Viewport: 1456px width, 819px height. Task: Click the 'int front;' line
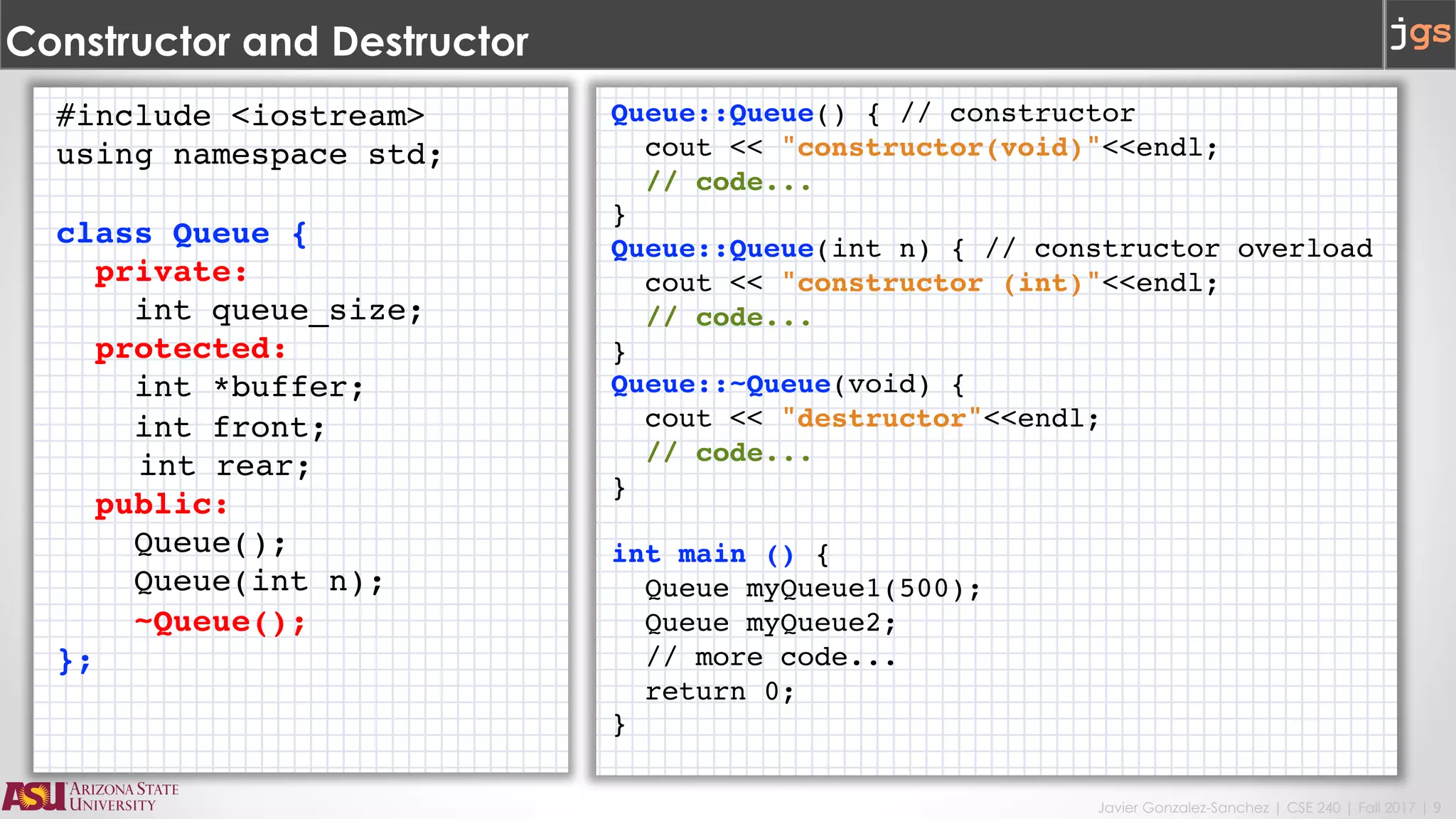click(x=230, y=428)
